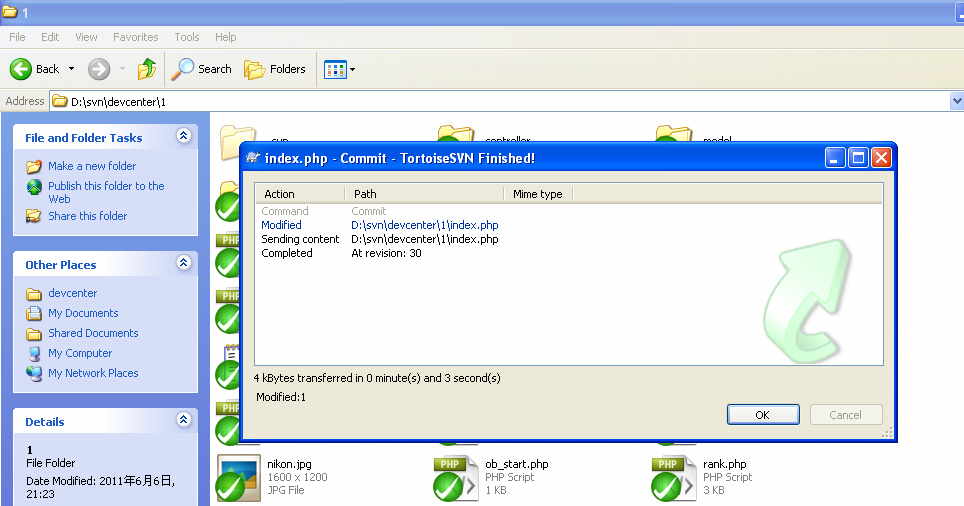The height and width of the screenshot is (506, 964).
Task: Toggle the Folders pane button
Action: tap(275, 69)
